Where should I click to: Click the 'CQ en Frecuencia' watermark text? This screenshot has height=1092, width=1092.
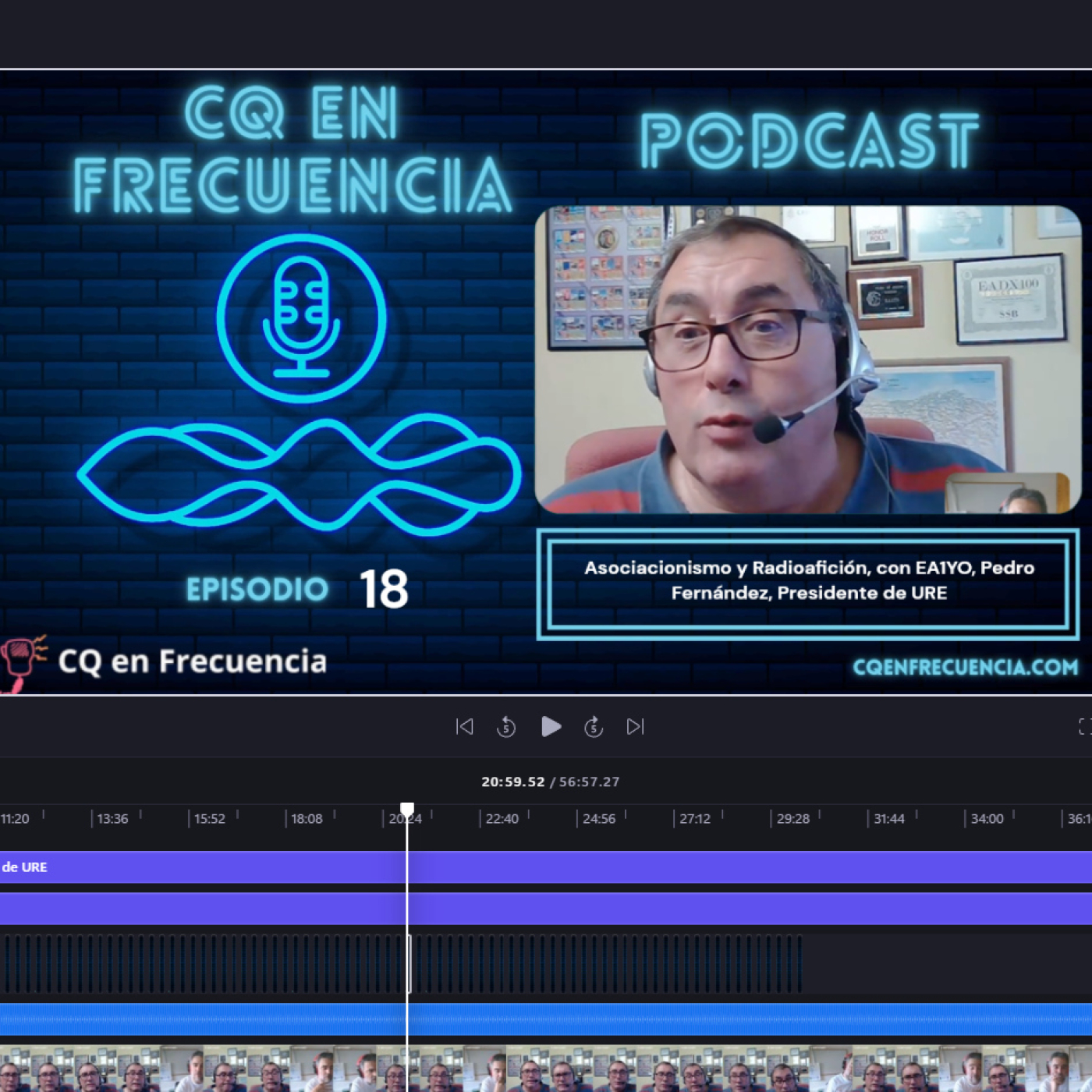click(193, 661)
